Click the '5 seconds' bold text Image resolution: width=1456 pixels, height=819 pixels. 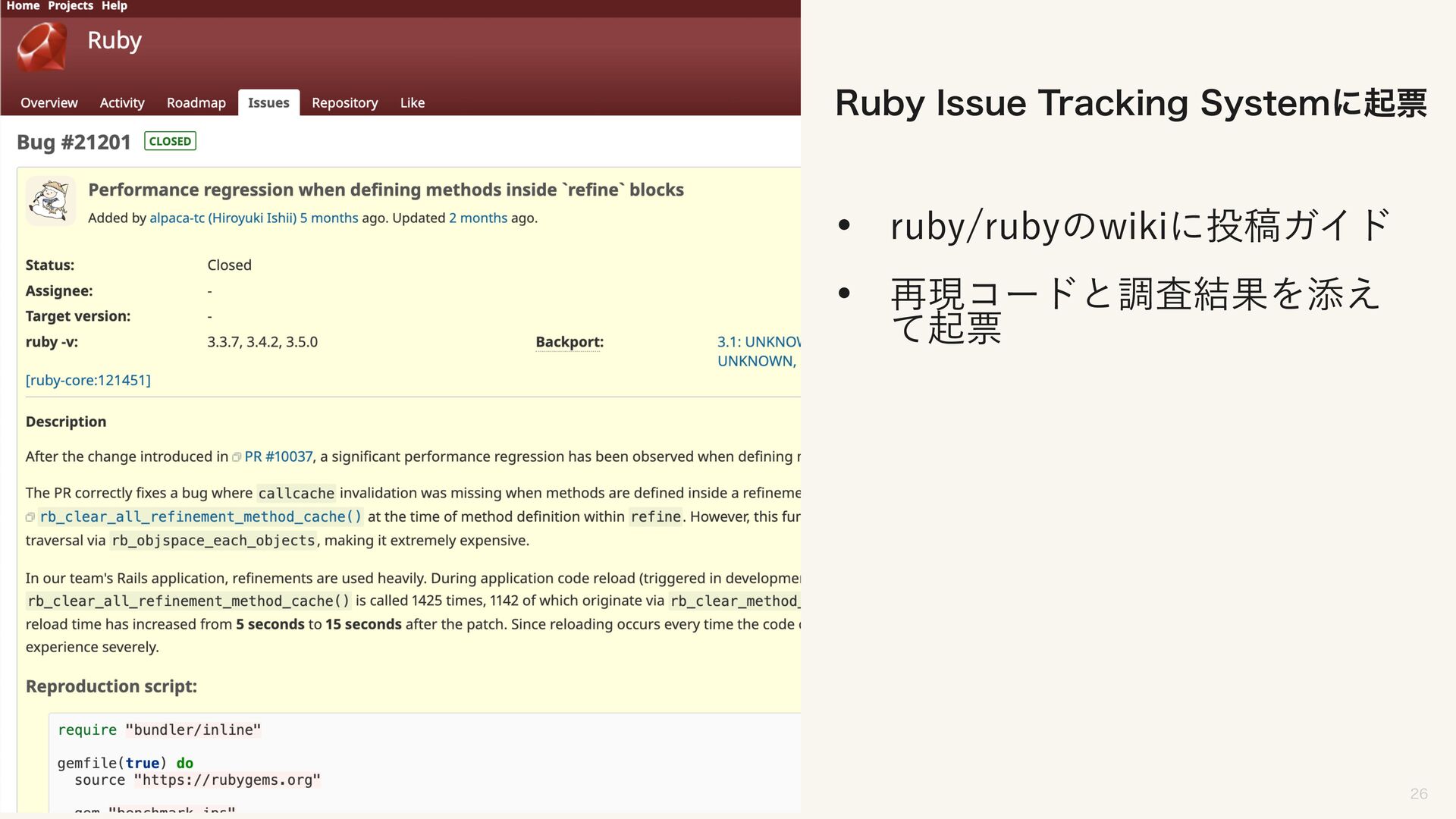coord(270,624)
